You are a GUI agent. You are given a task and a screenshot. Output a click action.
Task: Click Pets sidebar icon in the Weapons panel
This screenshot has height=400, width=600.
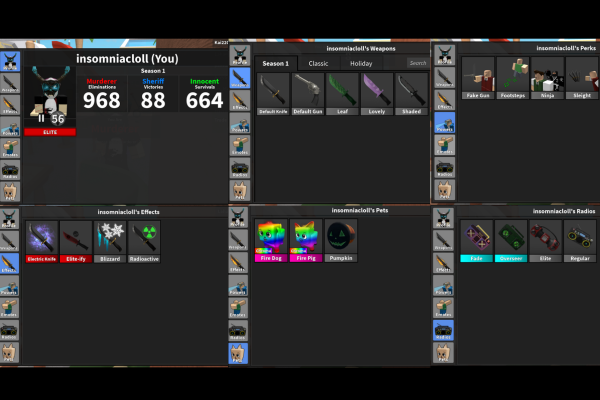point(240,191)
